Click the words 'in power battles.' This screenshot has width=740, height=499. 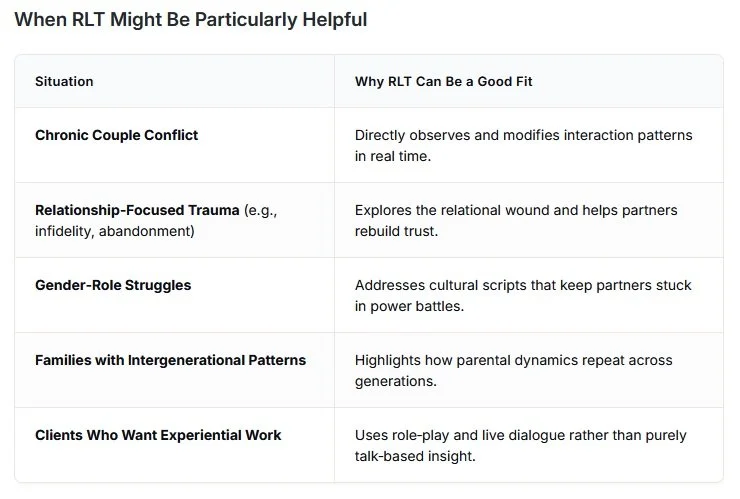tap(407, 306)
